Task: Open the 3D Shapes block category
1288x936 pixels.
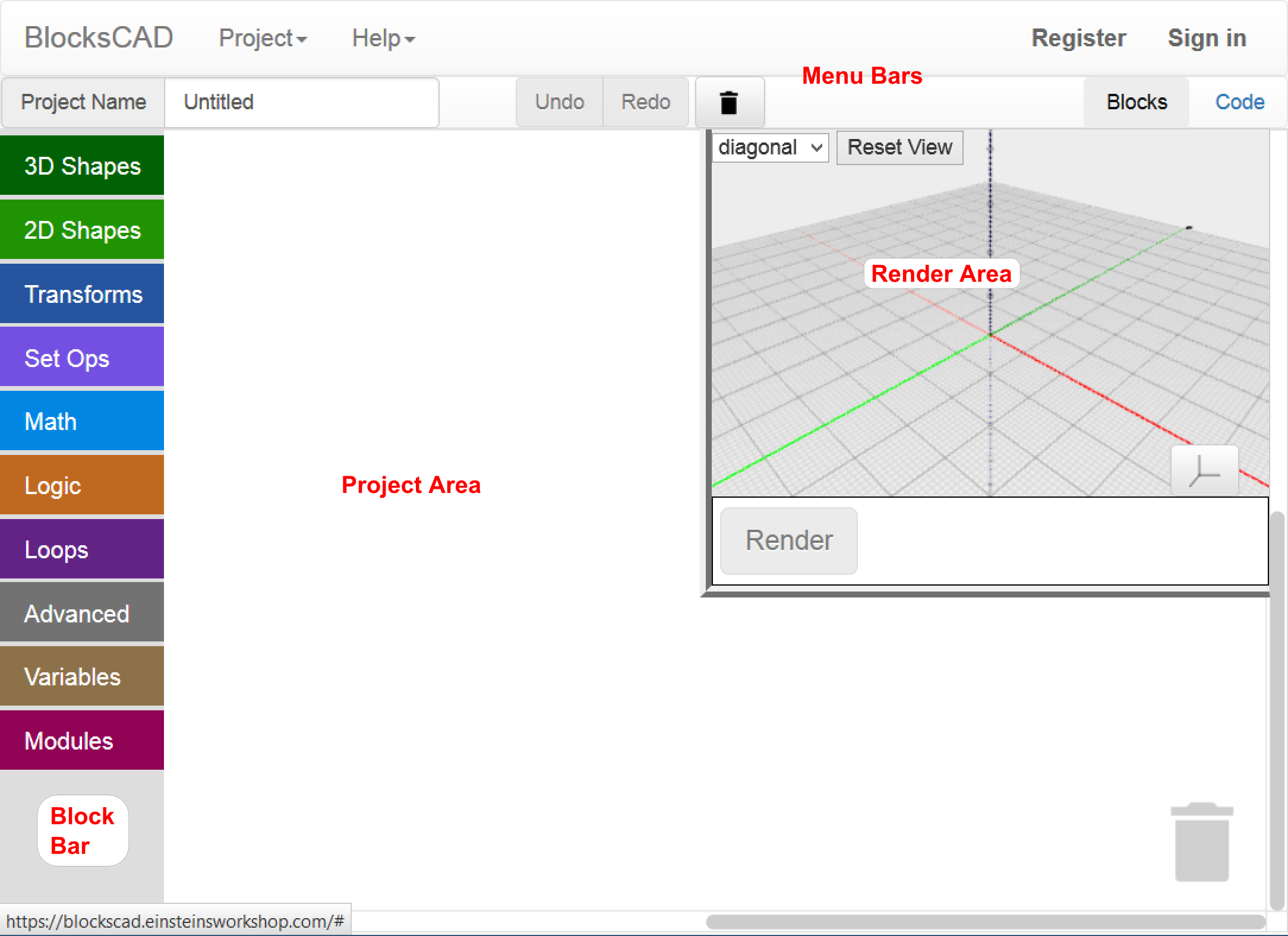Action: 82,166
